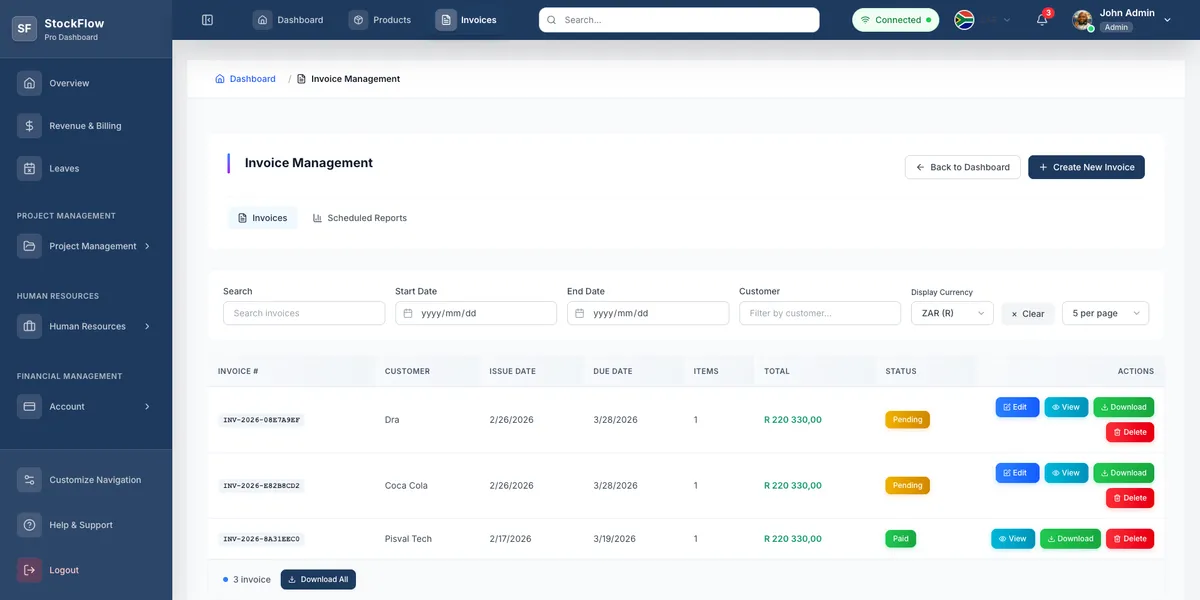The width and height of the screenshot is (1200, 600).
Task: Select the Invoices tab
Action: tap(262, 217)
